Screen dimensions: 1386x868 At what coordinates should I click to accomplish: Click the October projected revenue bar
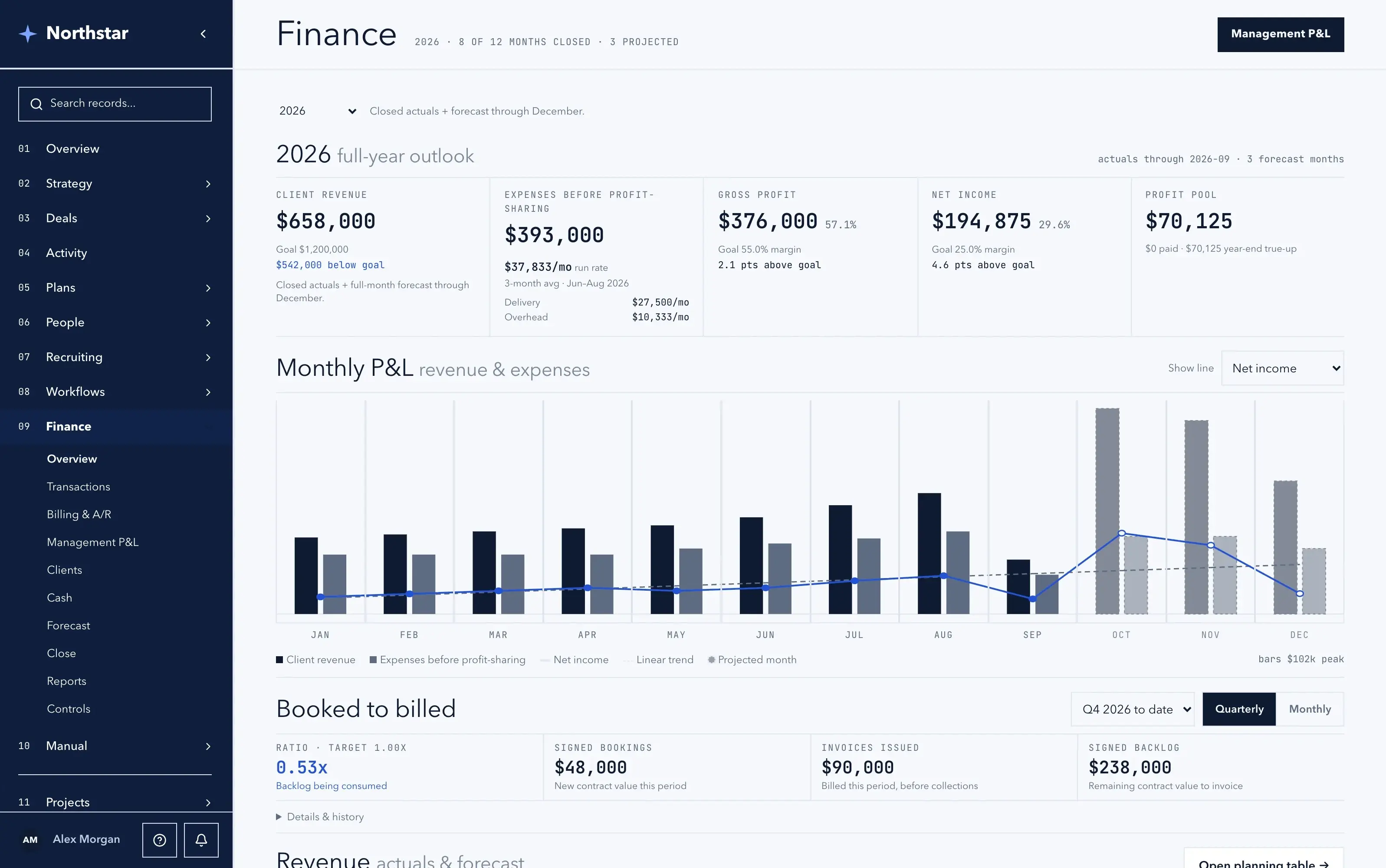click(x=1107, y=511)
